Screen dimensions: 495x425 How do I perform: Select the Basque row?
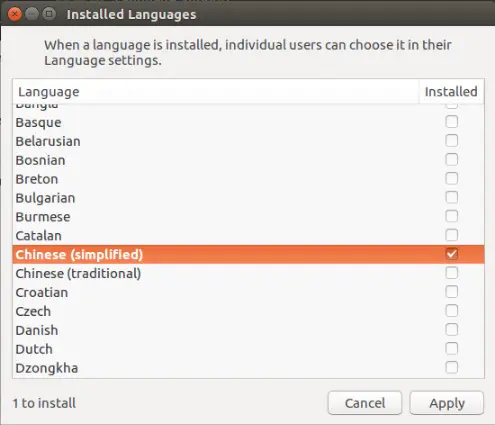click(248, 122)
